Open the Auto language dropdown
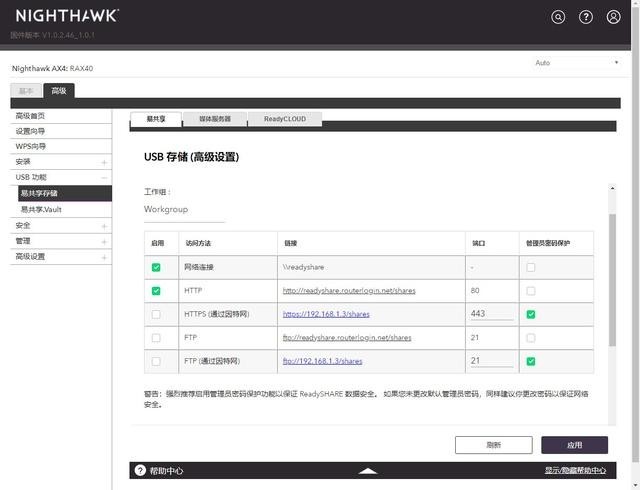This screenshot has height=490, width=640. (577, 63)
